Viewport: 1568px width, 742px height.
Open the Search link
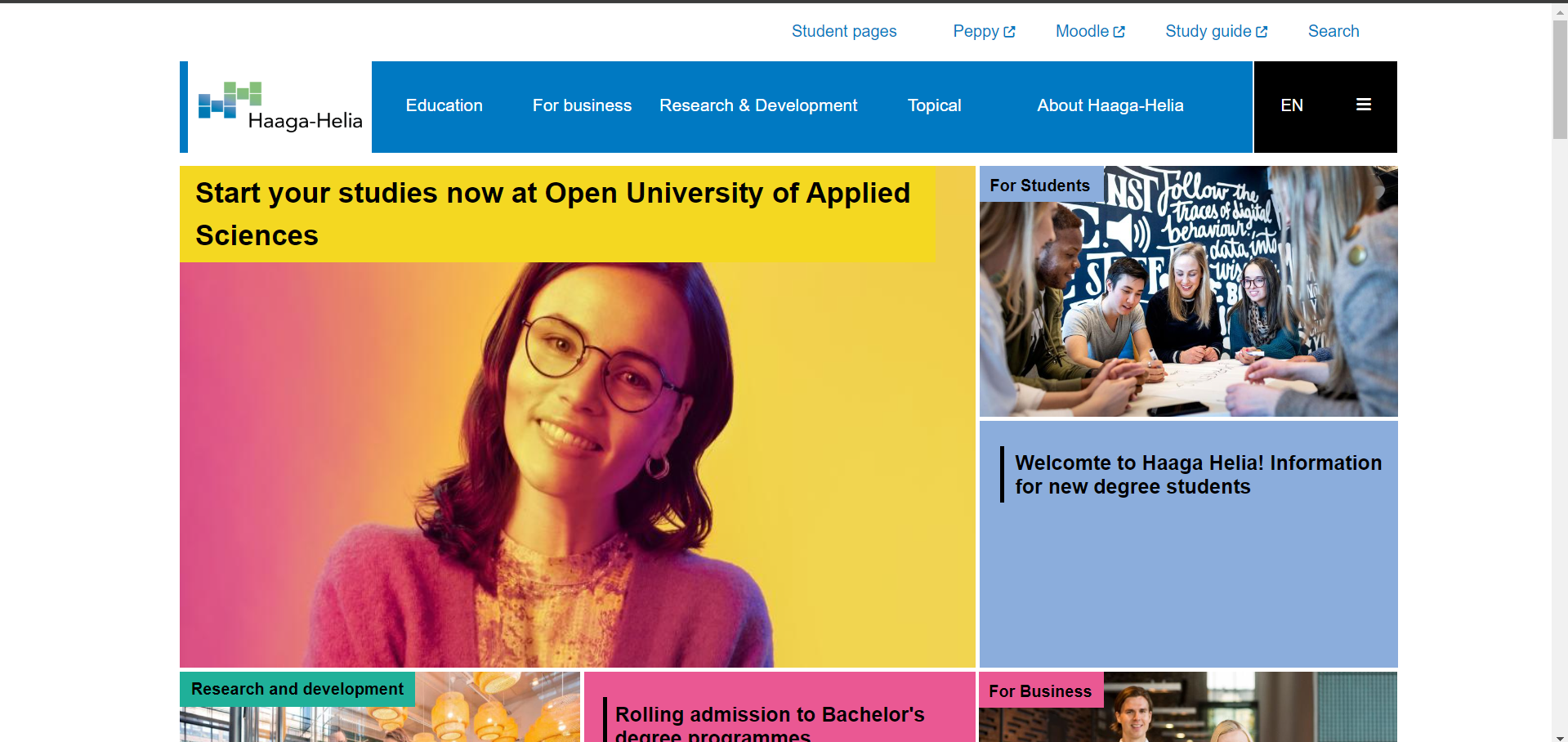tap(1333, 31)
